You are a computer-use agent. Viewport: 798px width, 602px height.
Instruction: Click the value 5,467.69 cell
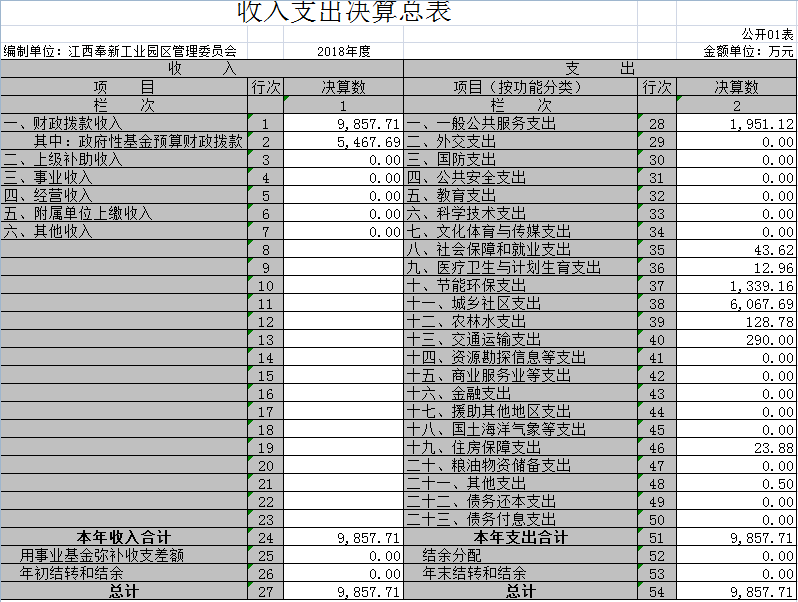[344, 142]
